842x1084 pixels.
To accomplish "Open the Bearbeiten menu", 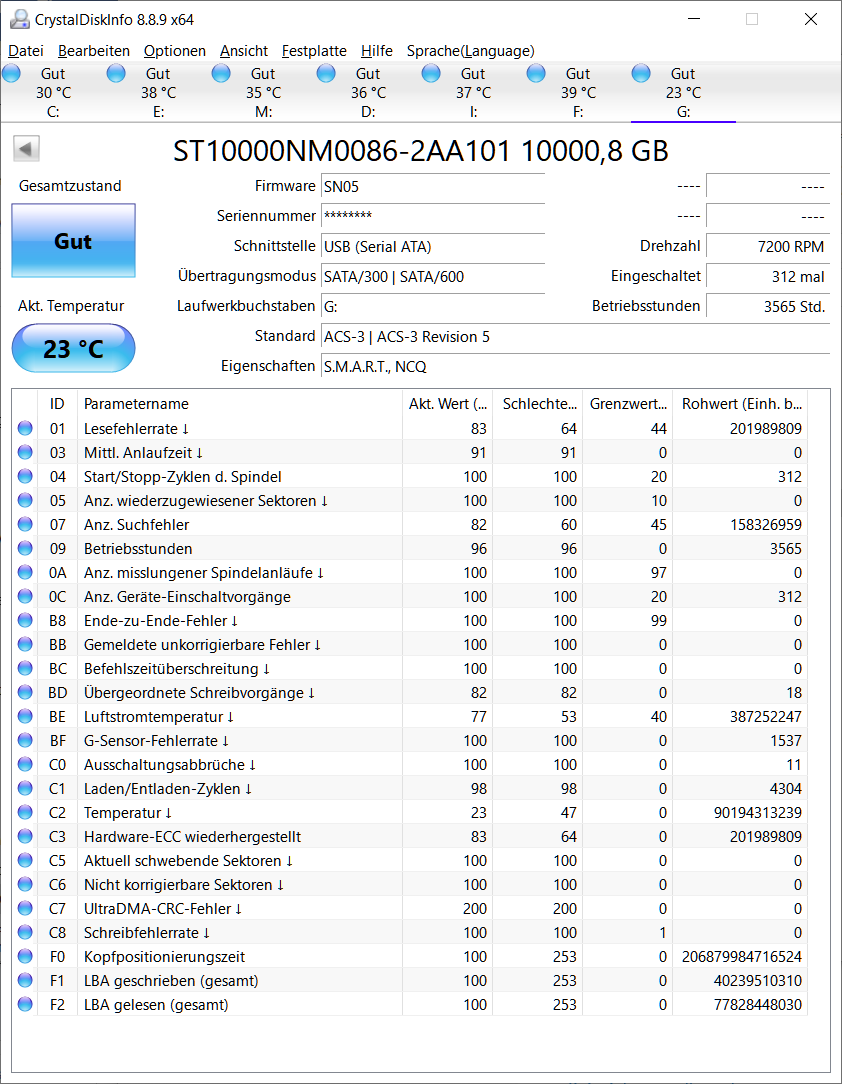I will 93,50.
